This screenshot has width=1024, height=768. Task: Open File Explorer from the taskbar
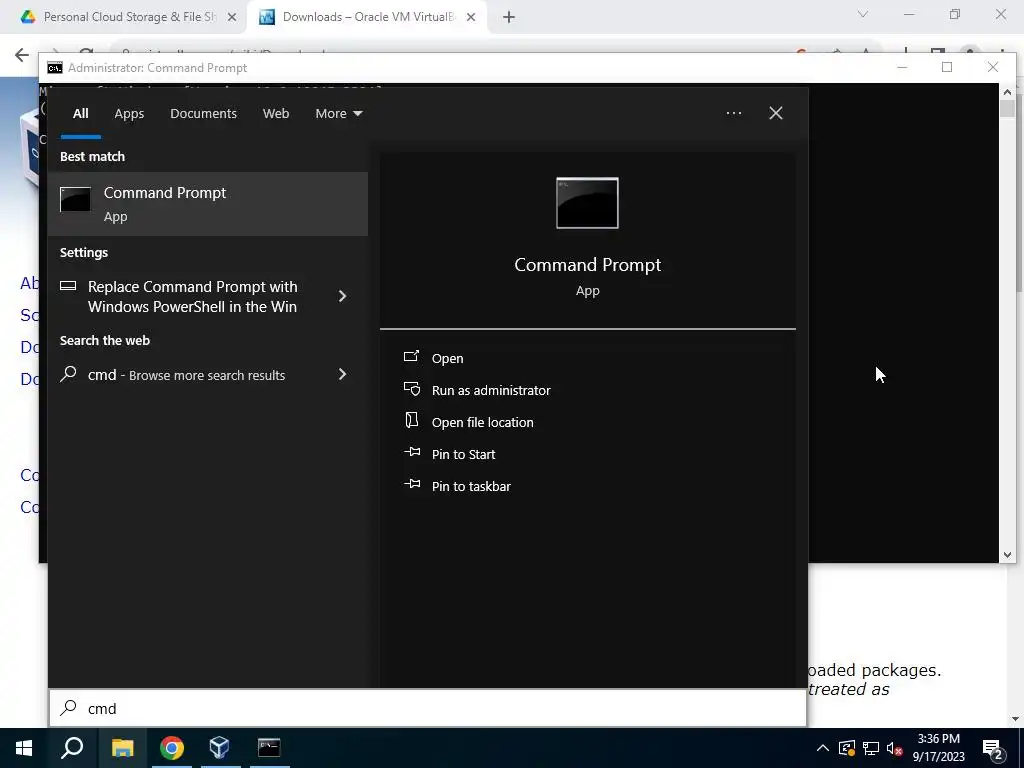pyautogui.click(x=122, y=748)
